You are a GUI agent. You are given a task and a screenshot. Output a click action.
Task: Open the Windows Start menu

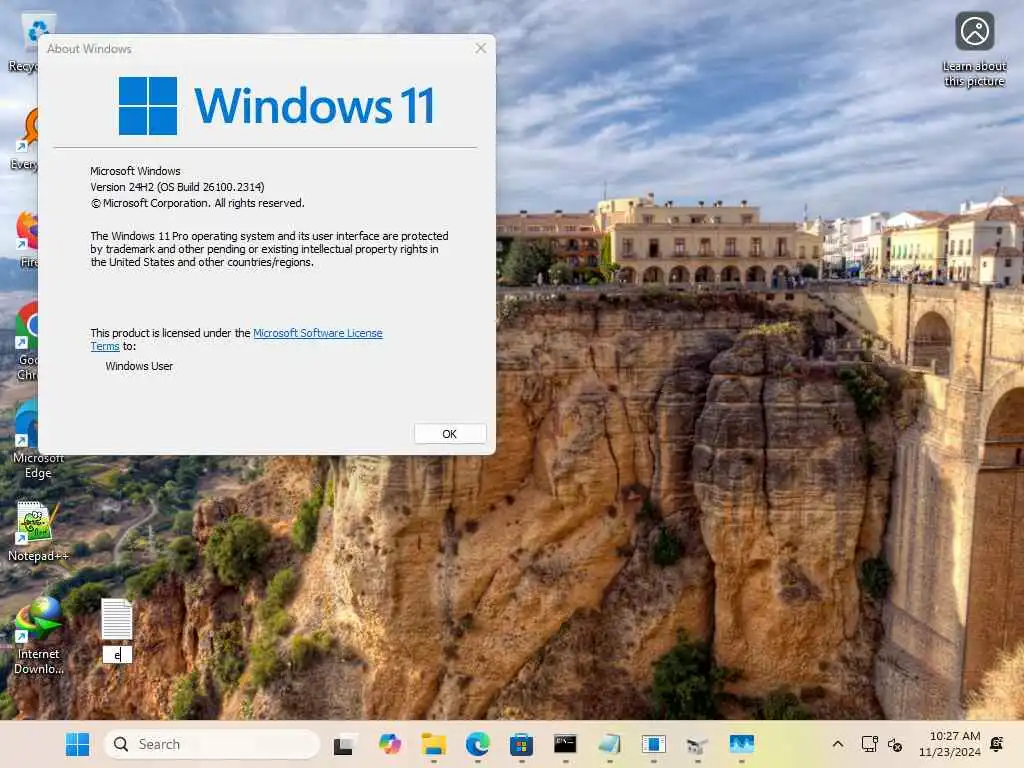[x=78, y=744]
